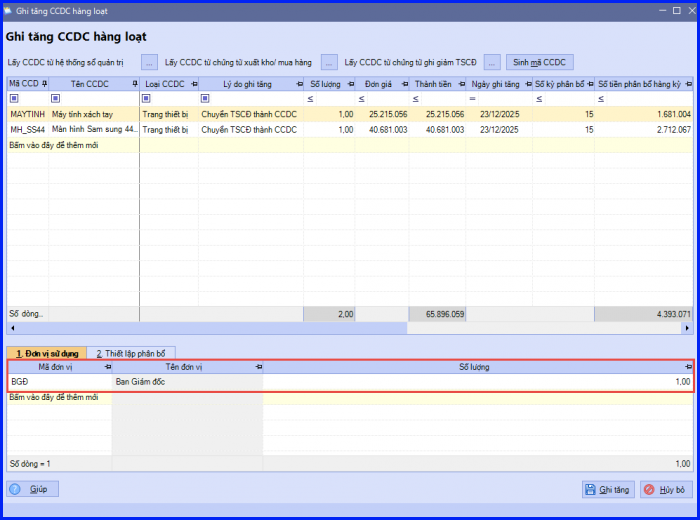Open the browse button for Lấy CCDC từ hệ thống sổ quản trị
Screen dimensions: 700x520
point(149,62)
